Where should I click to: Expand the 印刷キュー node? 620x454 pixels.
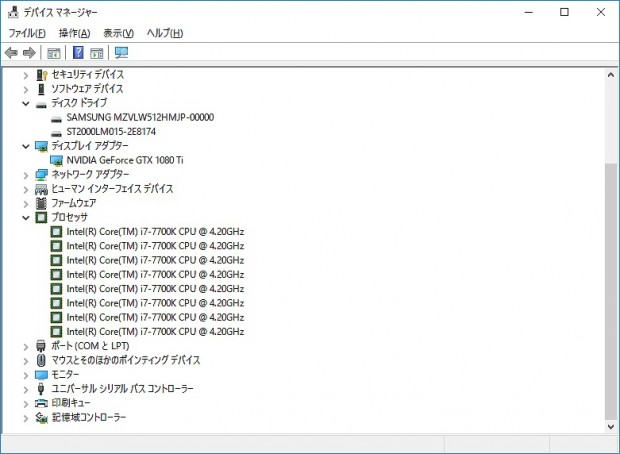pyautogui.click(x=26, y=404)
